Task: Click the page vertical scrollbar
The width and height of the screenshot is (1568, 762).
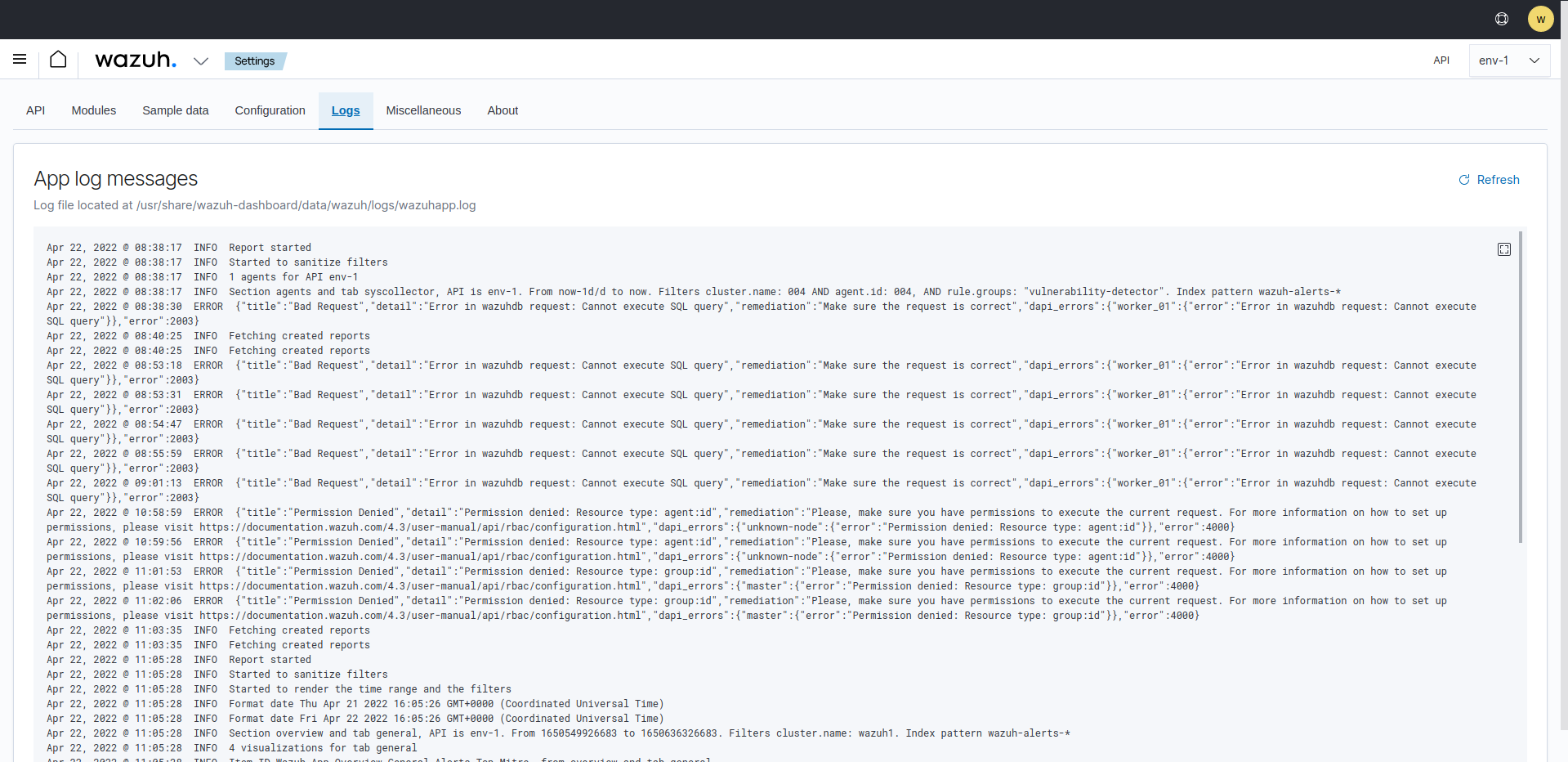Action: click(x=1564, y=365)
